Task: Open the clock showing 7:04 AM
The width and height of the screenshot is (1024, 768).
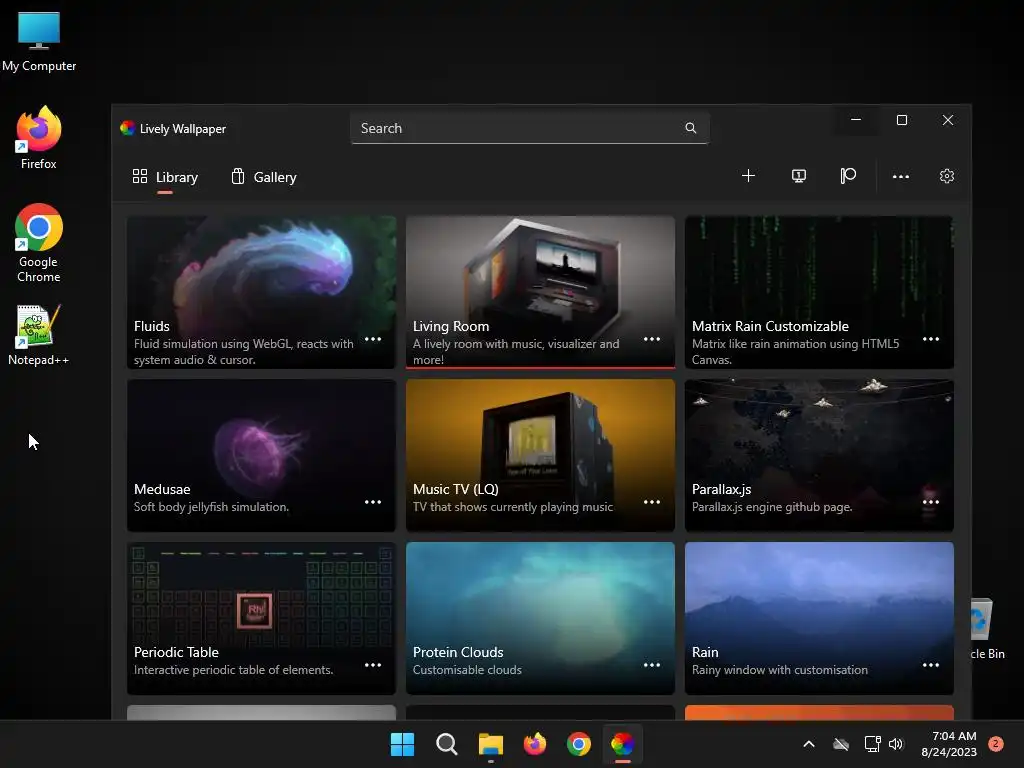Action: coord(949,744)
